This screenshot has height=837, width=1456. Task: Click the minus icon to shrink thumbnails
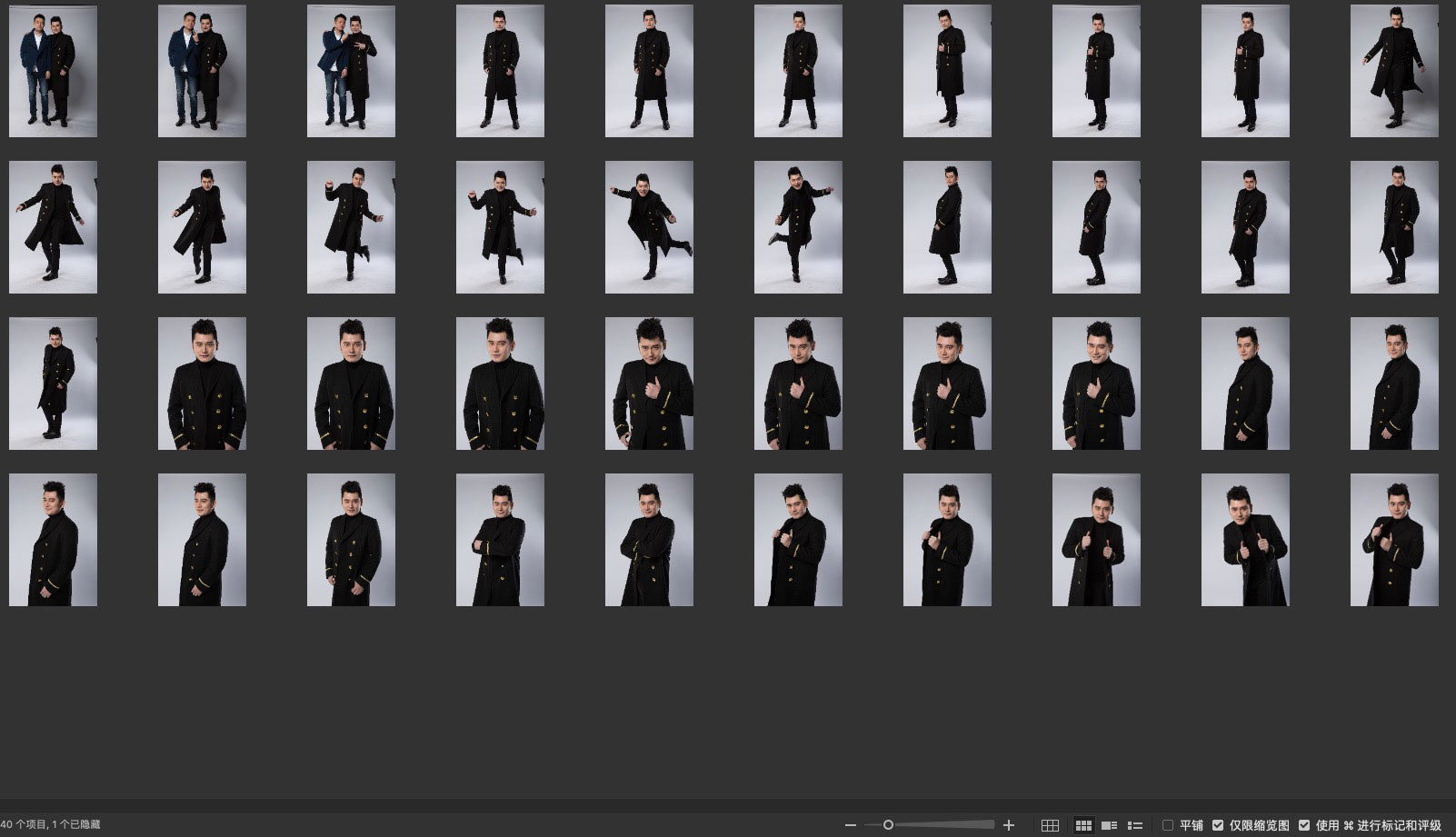[850, 825]
